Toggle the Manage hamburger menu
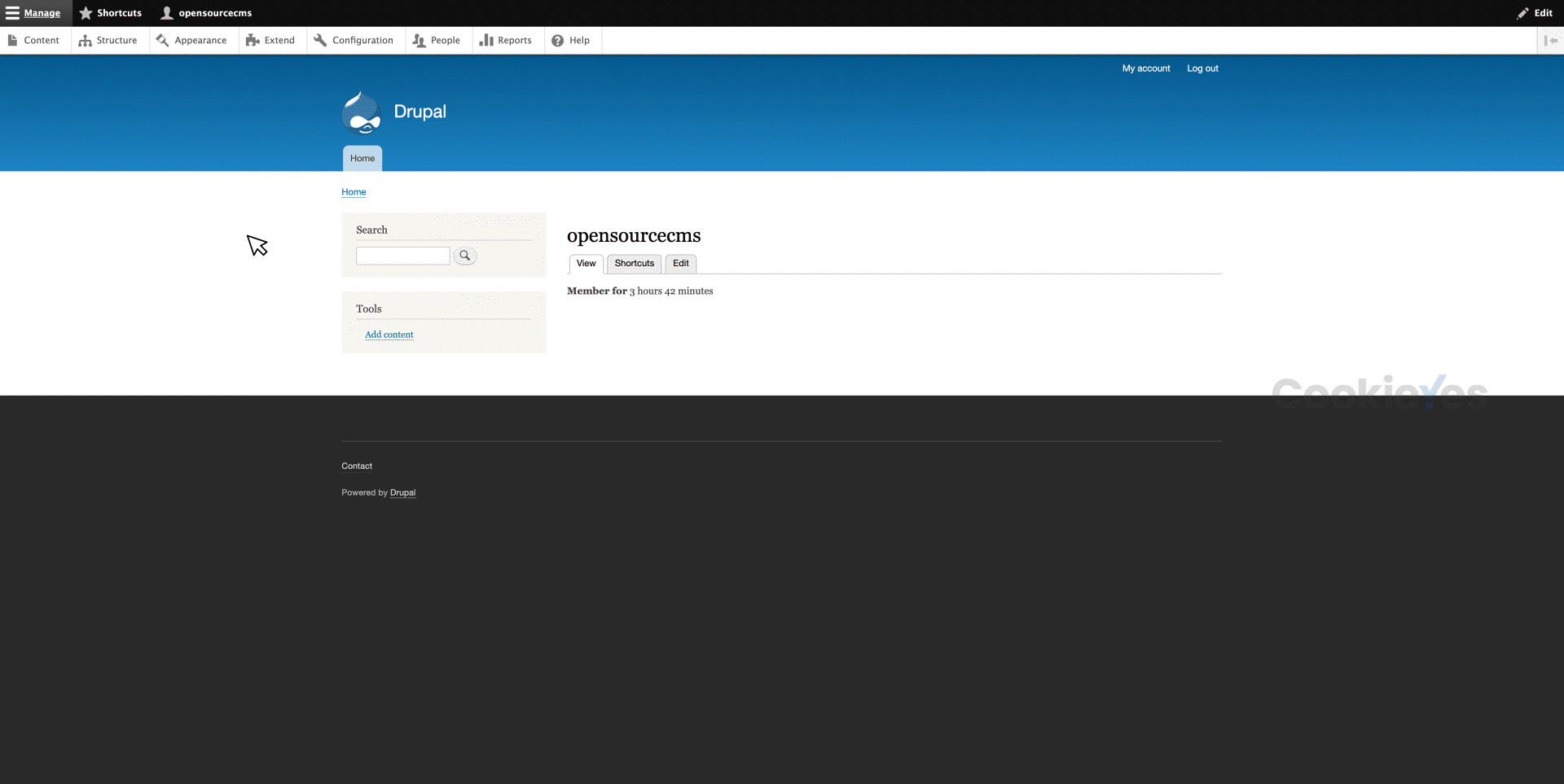The height and width of the screenshot is (784, 1564). coord(33,13)
